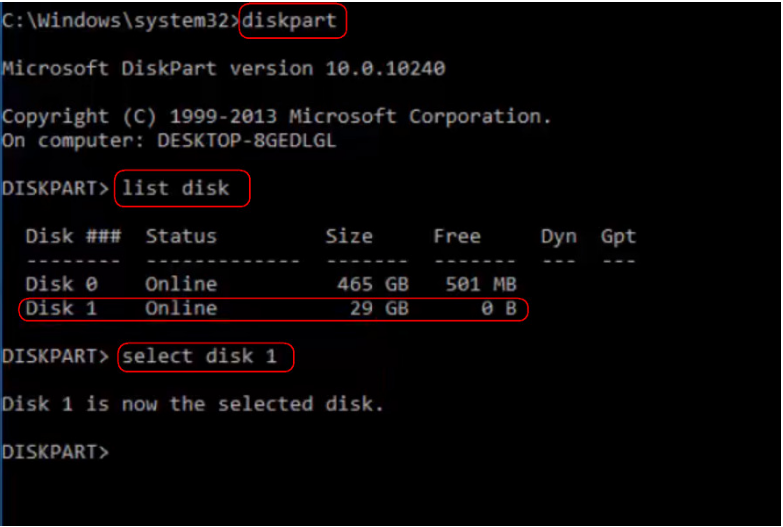Click the computer name DESKTOP-8GEDLGL
783x527 pixels.
click(x=246, y=141)
